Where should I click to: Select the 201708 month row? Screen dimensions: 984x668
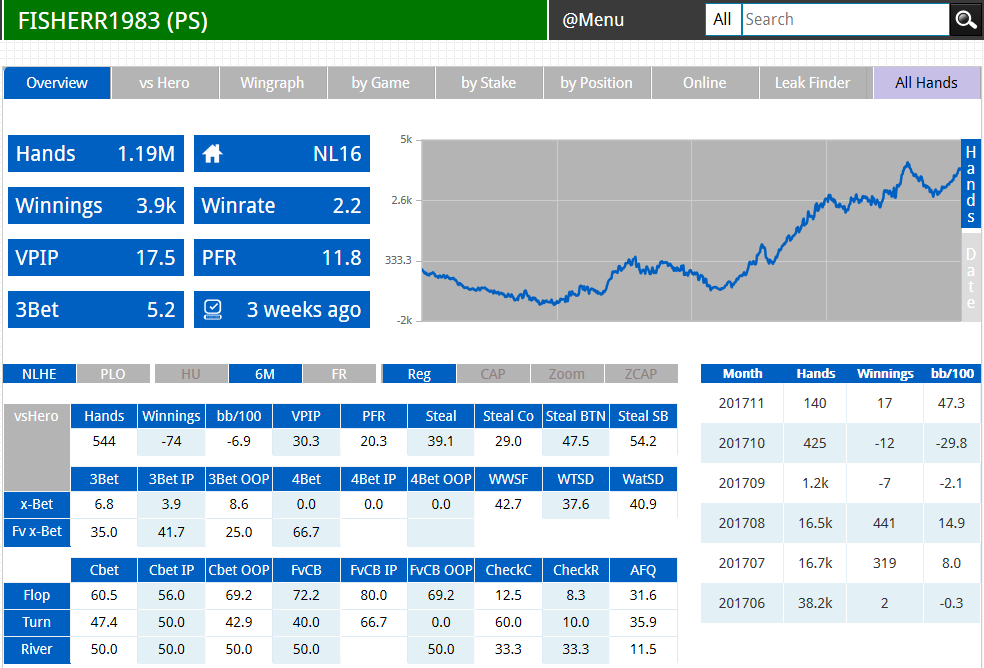click(840, 523)
